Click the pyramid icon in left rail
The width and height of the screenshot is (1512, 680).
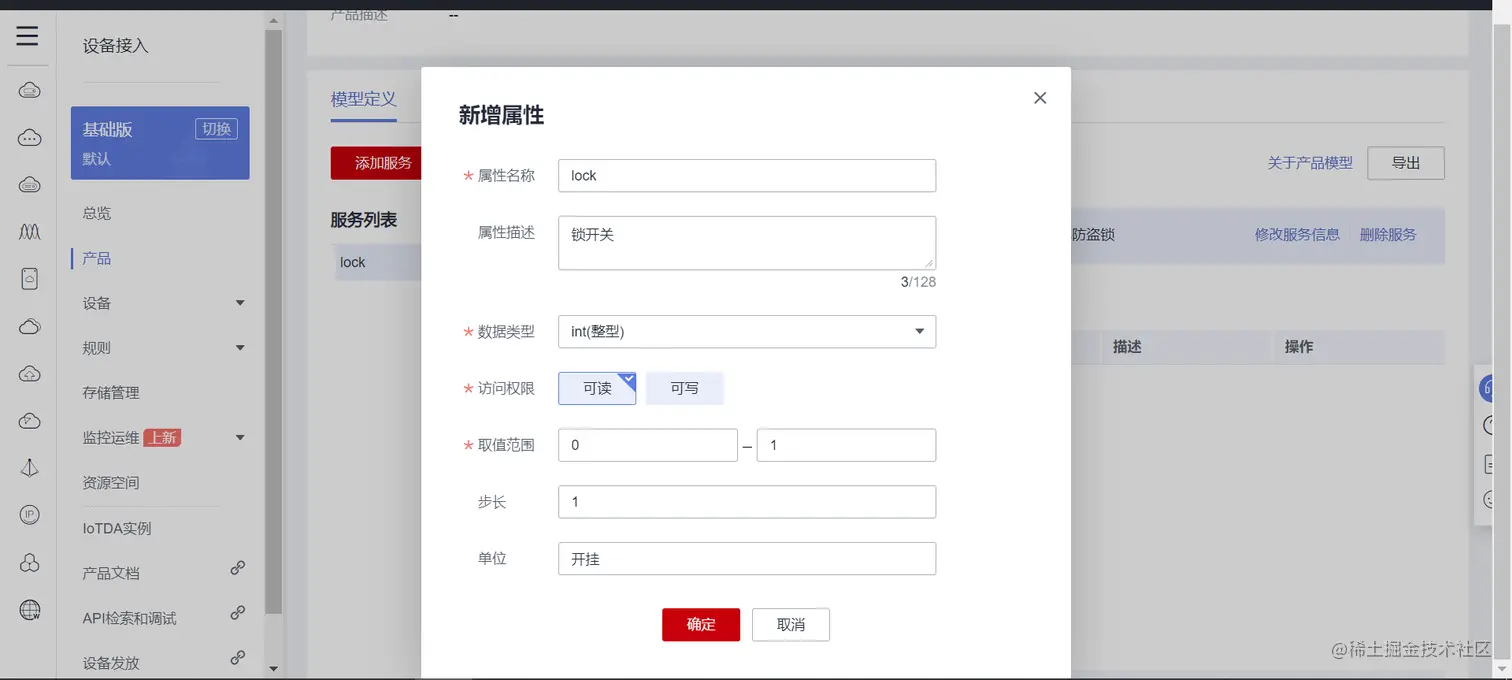point(30,468)
